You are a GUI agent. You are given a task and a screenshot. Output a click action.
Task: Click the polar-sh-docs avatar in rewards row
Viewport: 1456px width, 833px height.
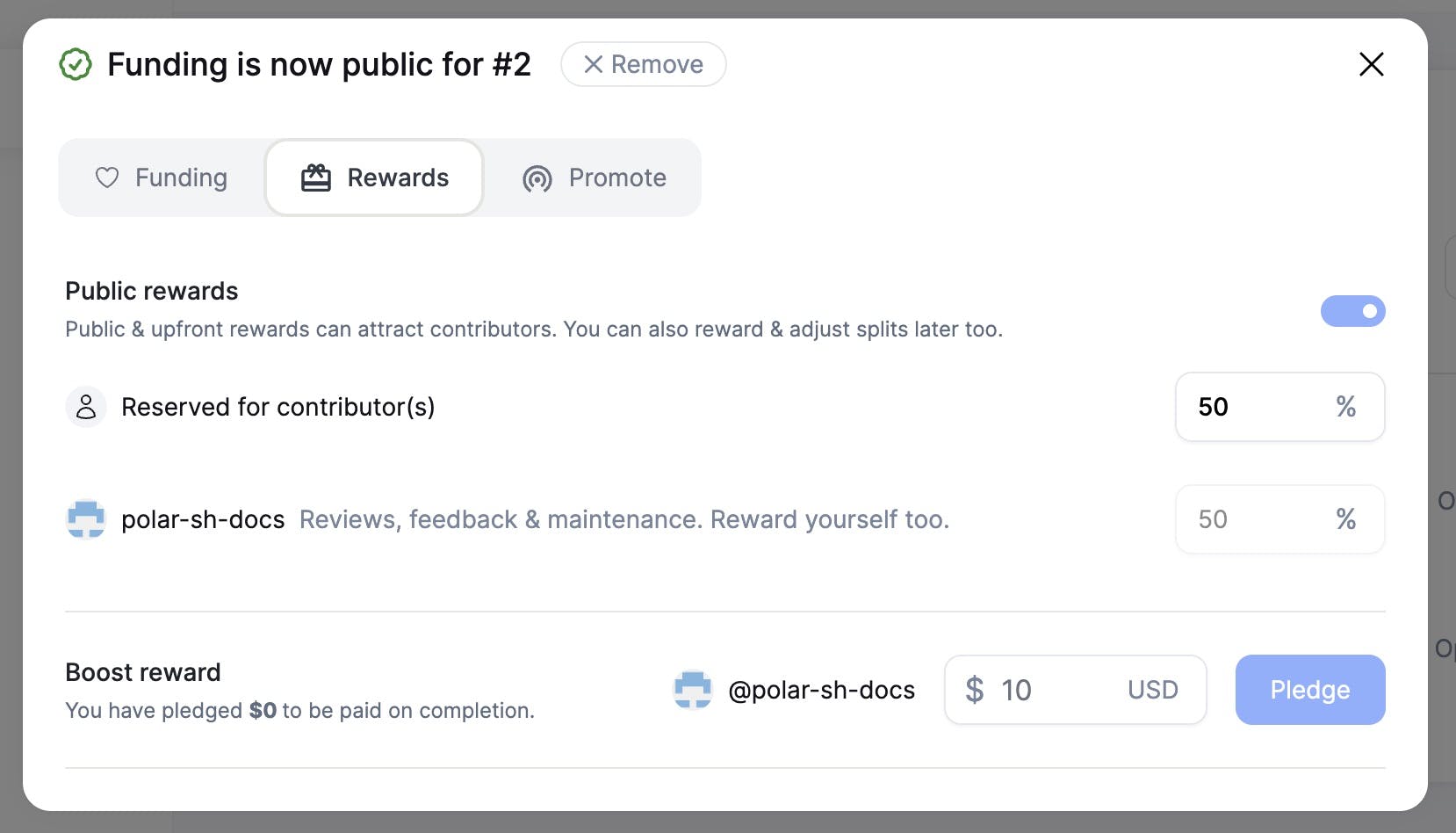pyautogui.click(x=86, y=519)
